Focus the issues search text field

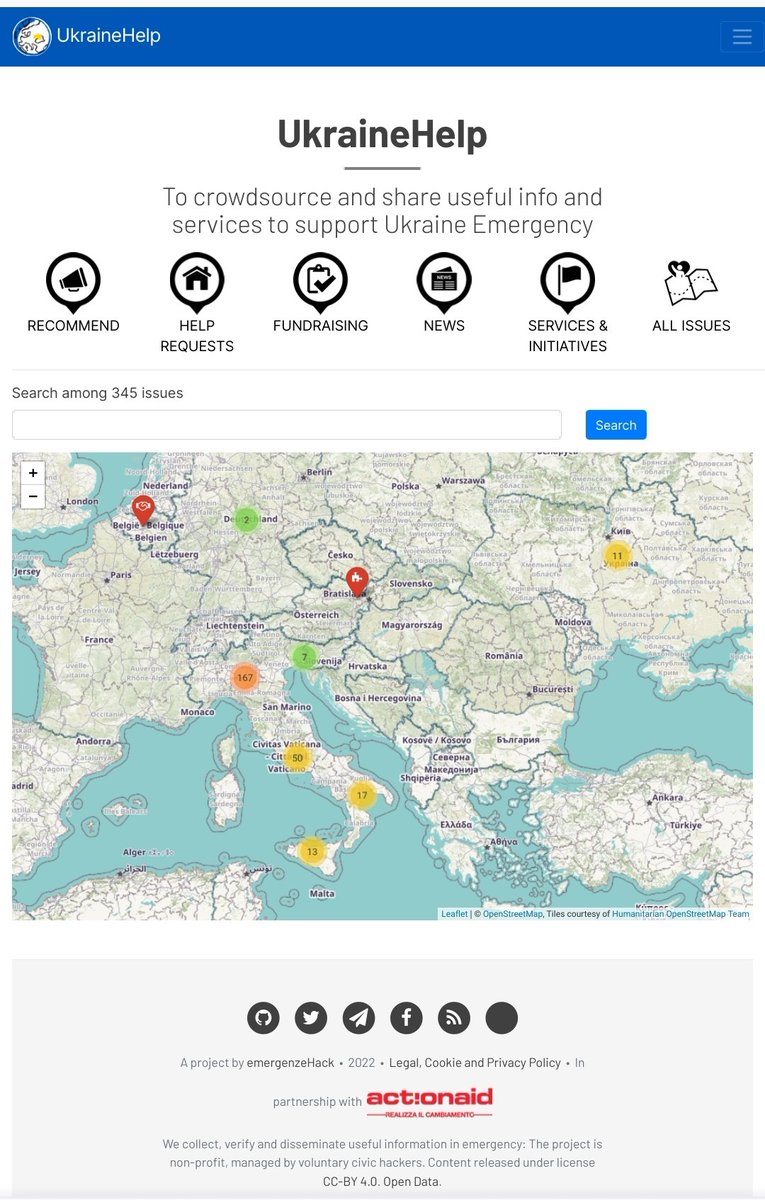(x=287, y=425)
